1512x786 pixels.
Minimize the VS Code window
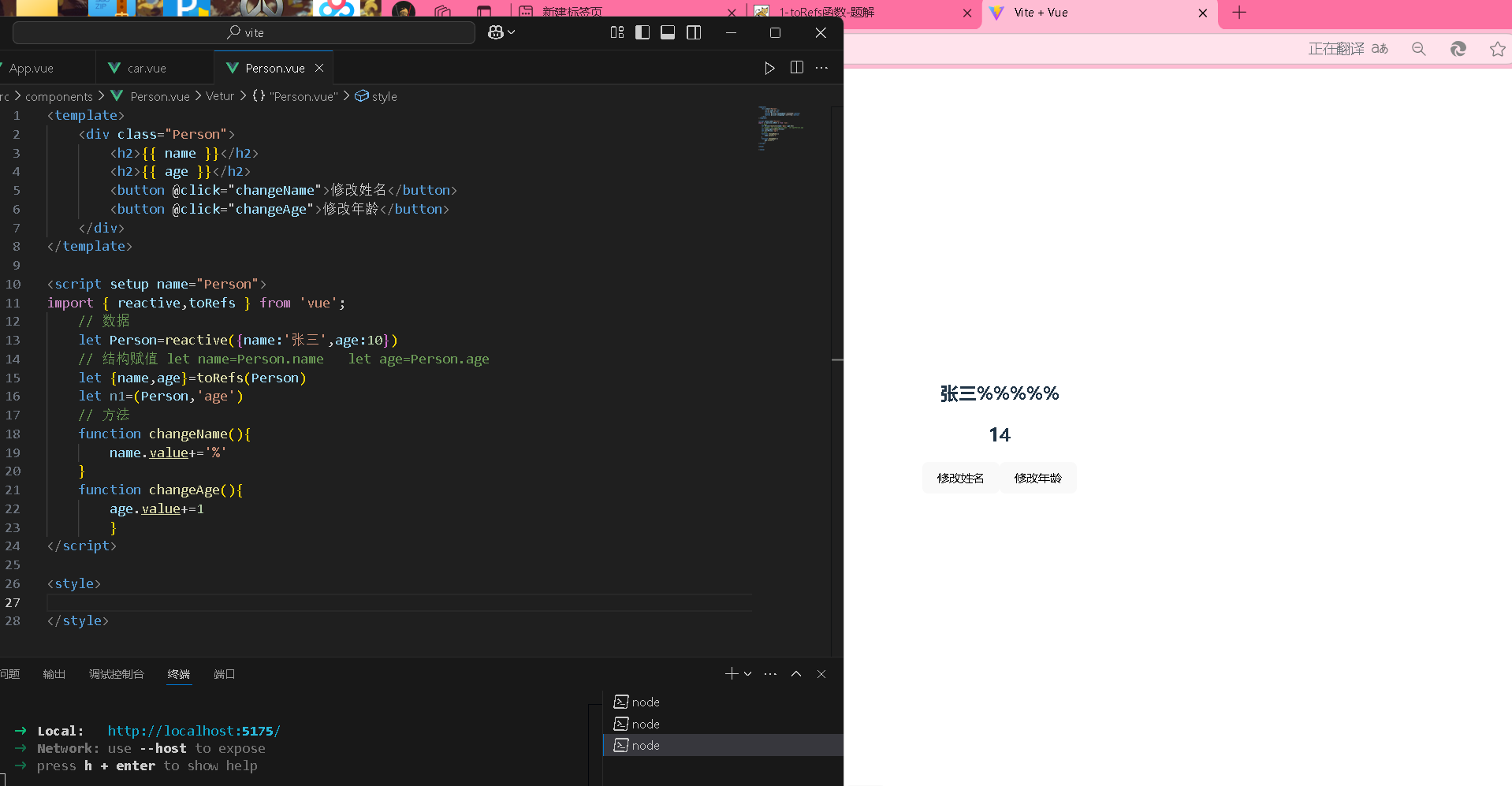tap(731, 32)
